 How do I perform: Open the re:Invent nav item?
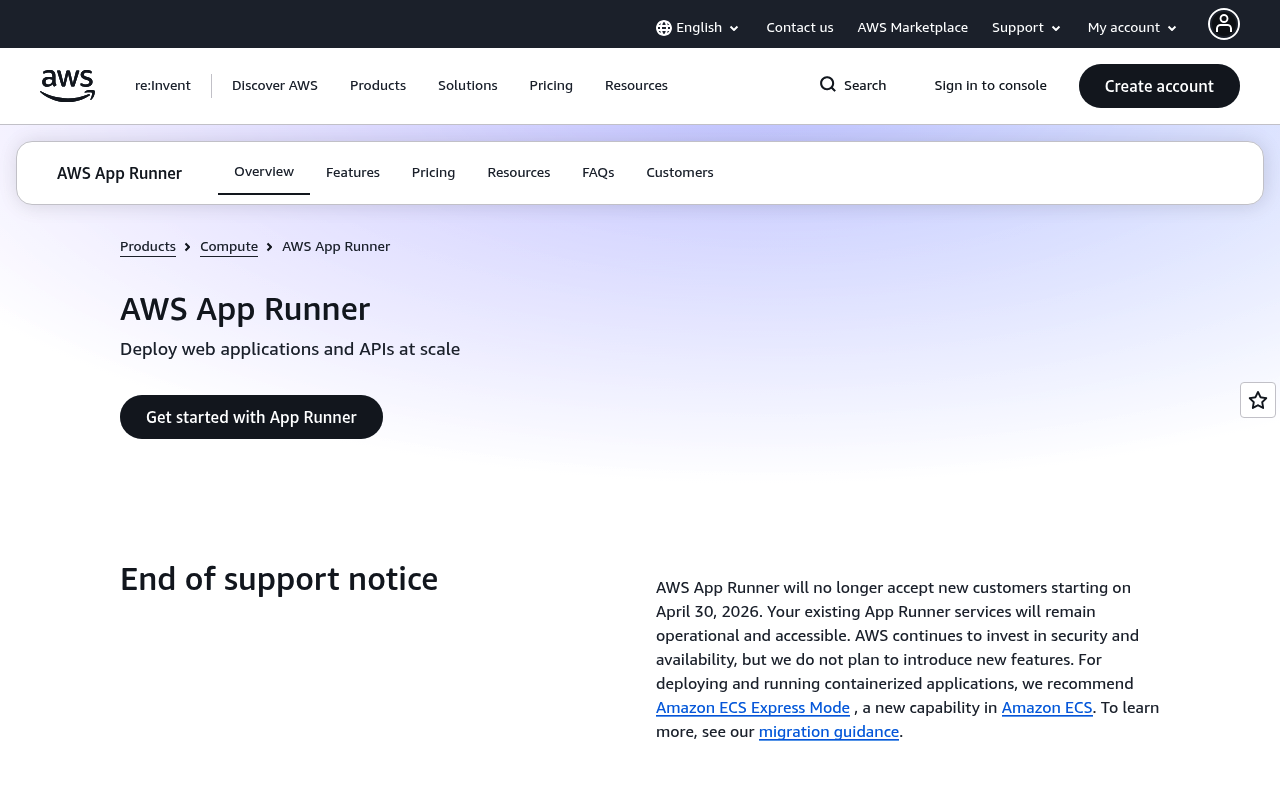pyautogui.click(x=163, y=86)
